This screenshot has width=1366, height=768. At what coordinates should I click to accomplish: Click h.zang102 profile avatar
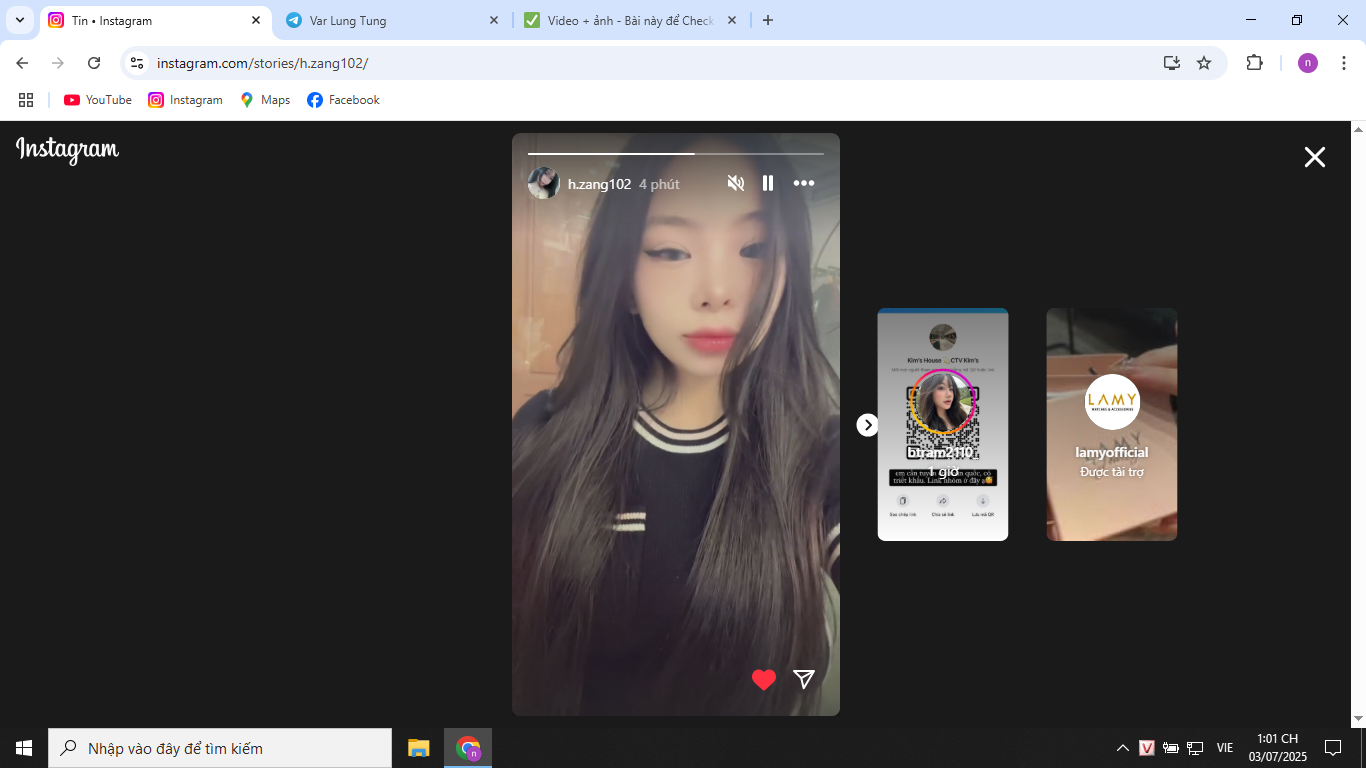(543, 183)
